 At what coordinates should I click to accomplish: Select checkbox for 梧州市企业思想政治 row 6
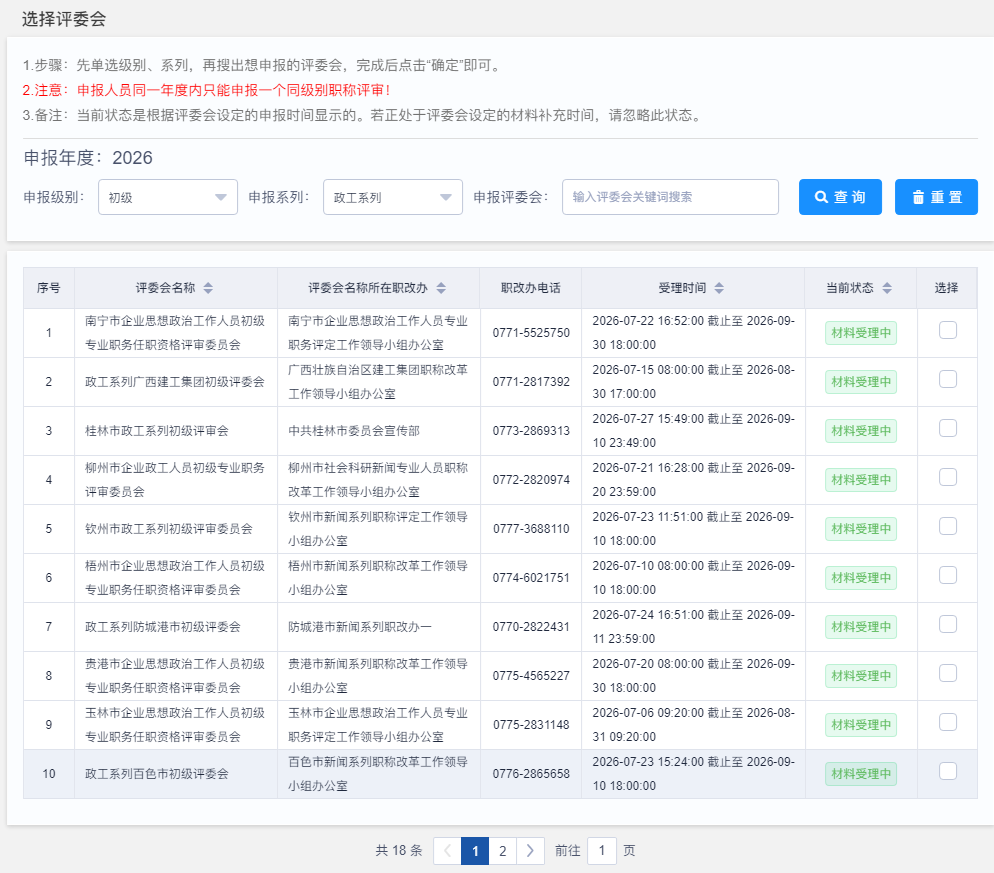[948, 576]
